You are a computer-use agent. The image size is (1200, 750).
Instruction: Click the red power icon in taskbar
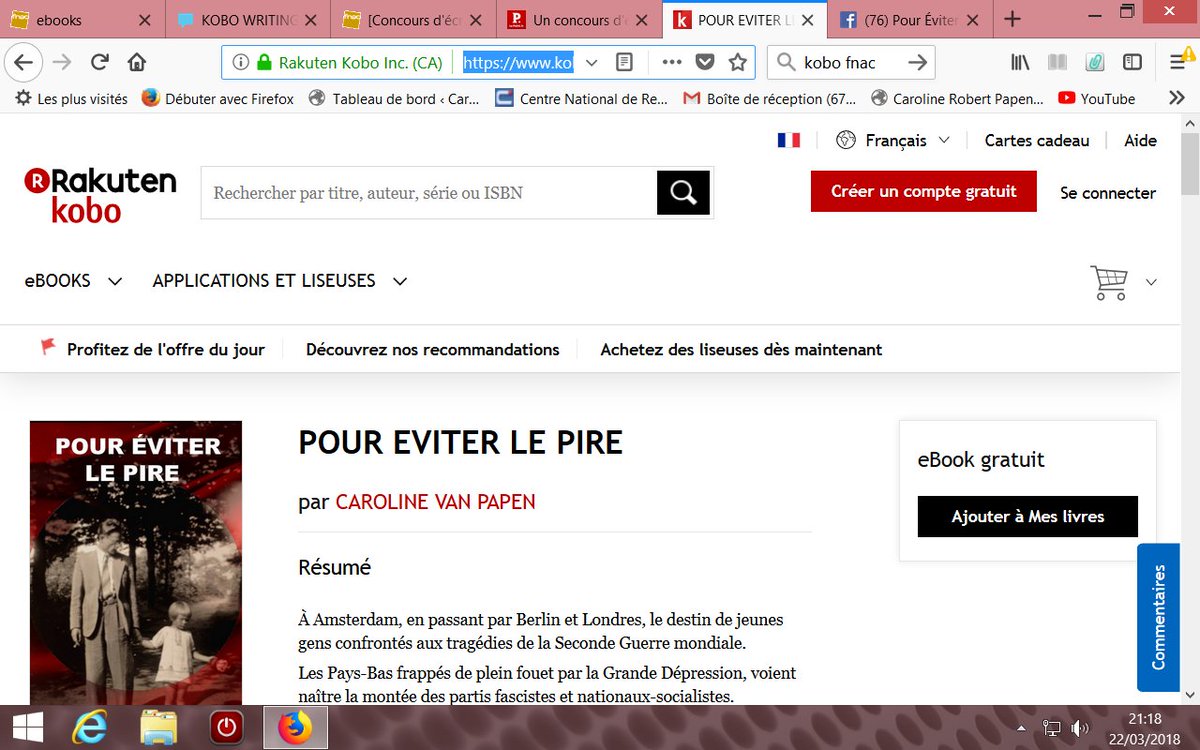pos(226,728)
